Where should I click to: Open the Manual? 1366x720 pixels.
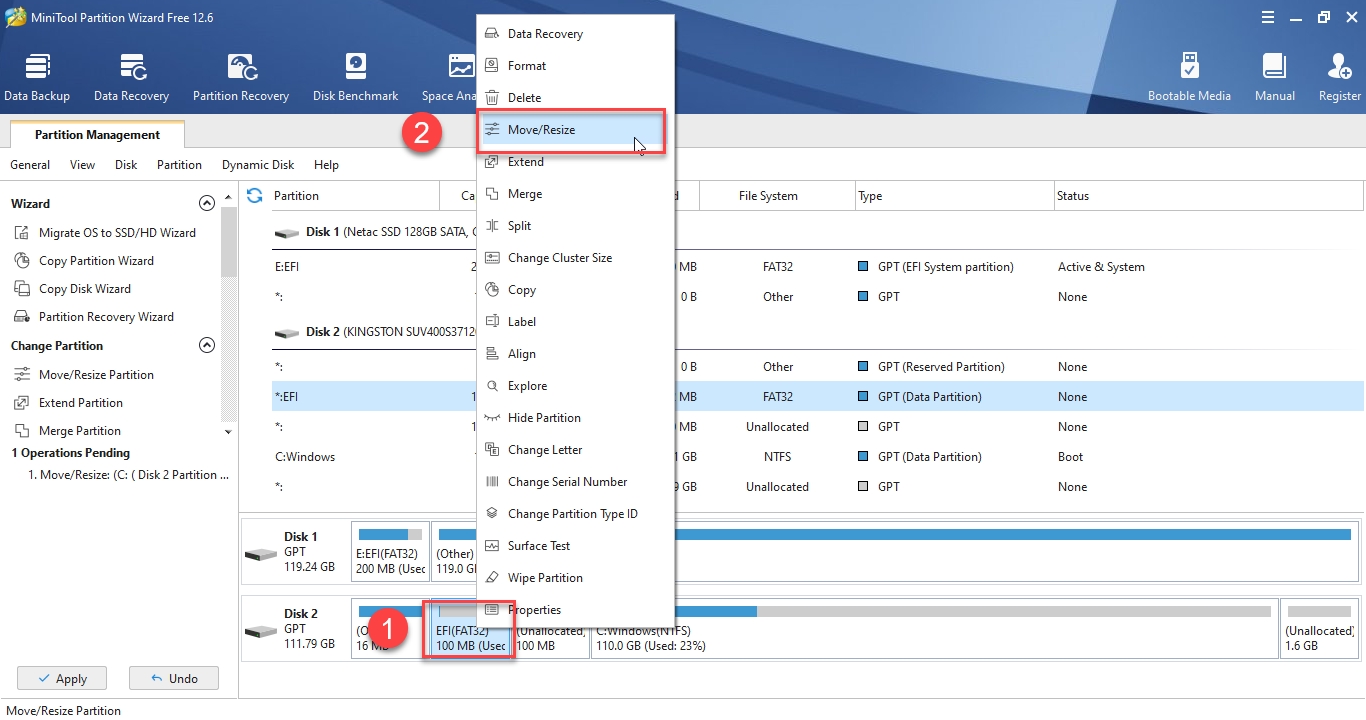pyautogui.click(x=1274, y=78)
